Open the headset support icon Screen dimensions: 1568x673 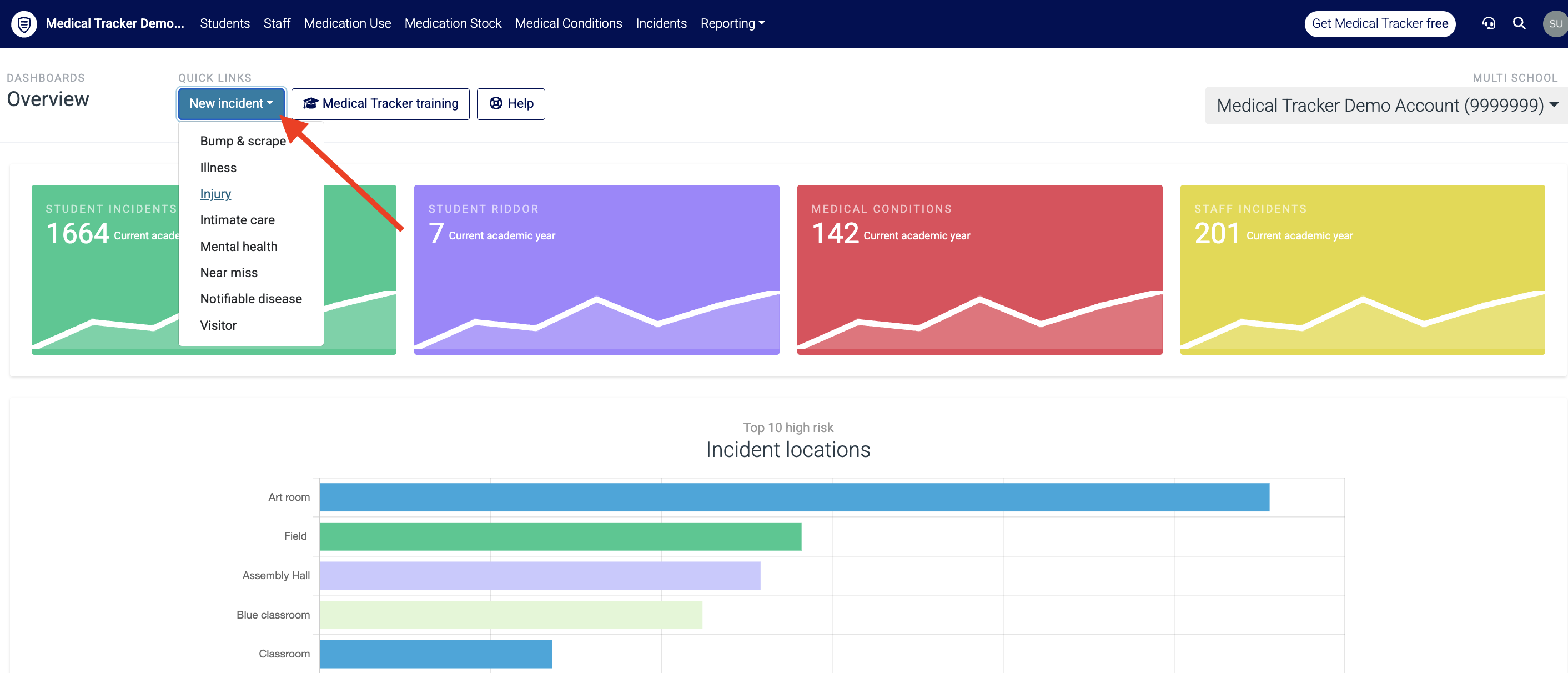tap(1489, 24)
